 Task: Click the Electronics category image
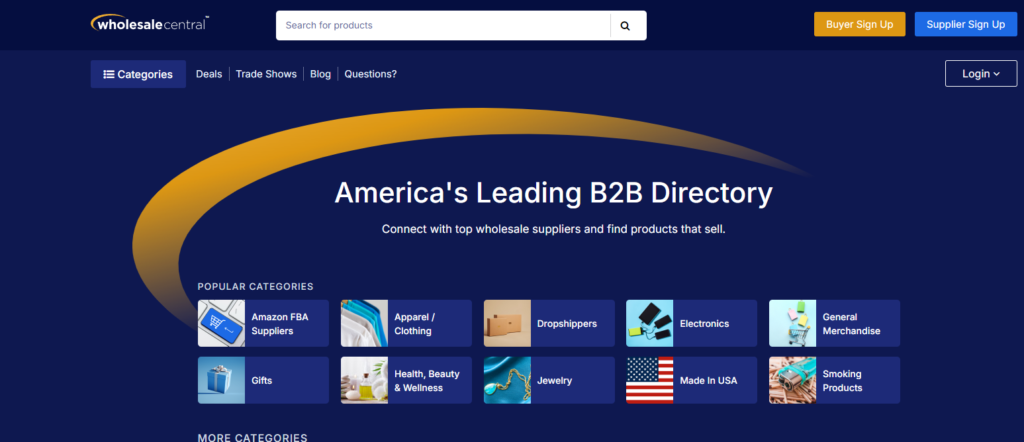[649, 323]
